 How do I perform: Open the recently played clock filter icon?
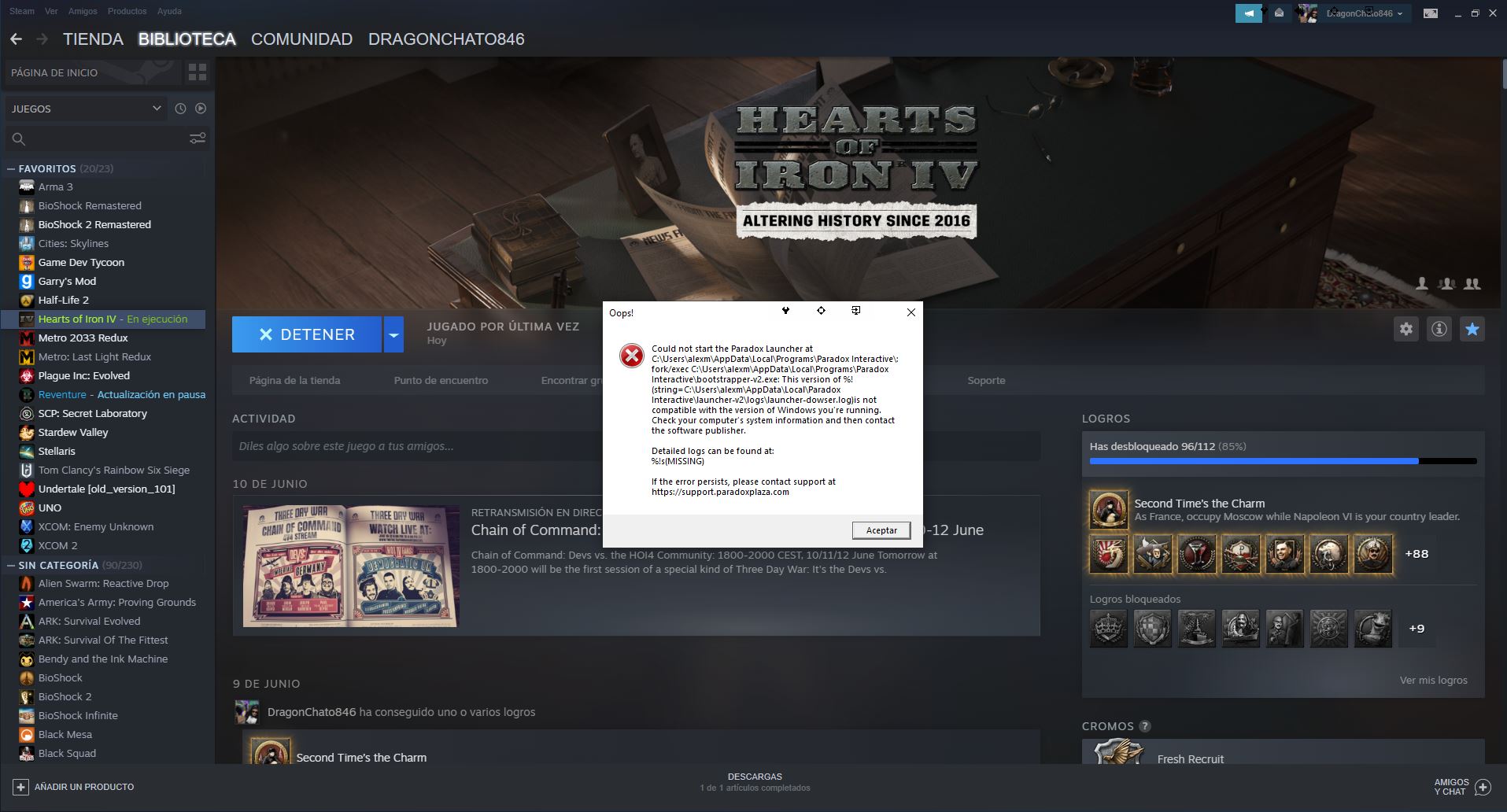point(180,108)
